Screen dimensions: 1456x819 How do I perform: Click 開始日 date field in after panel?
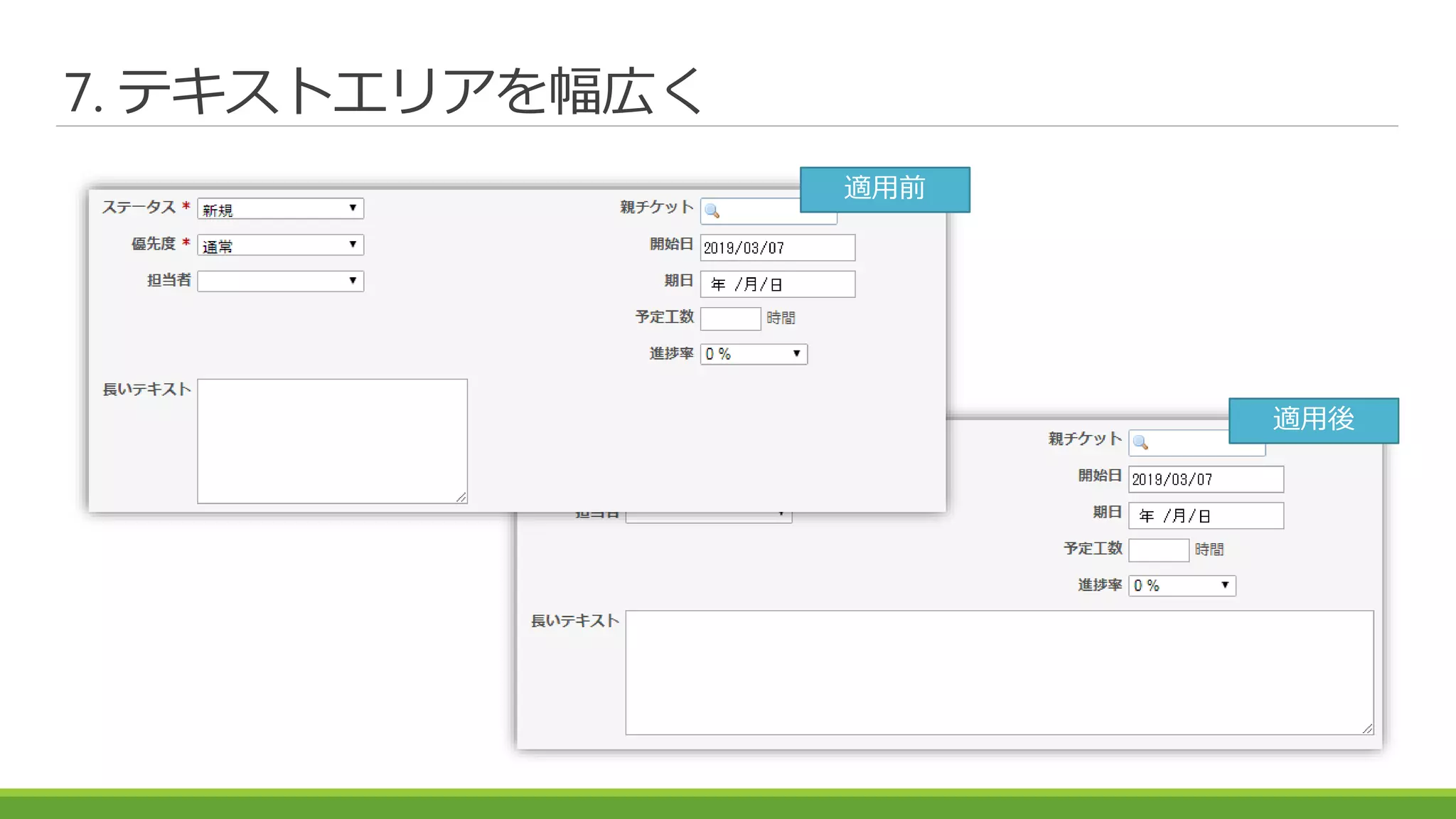coord(1206,479)
